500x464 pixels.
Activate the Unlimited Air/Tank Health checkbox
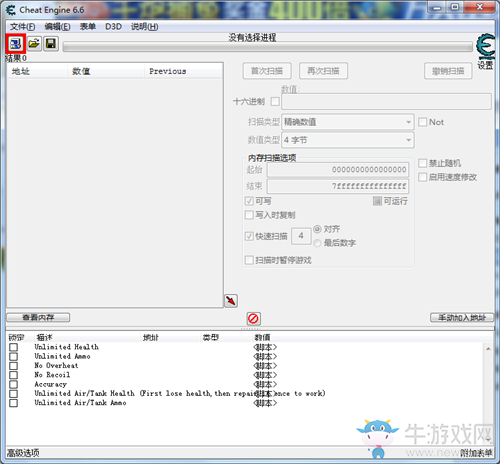coord(14,394)
